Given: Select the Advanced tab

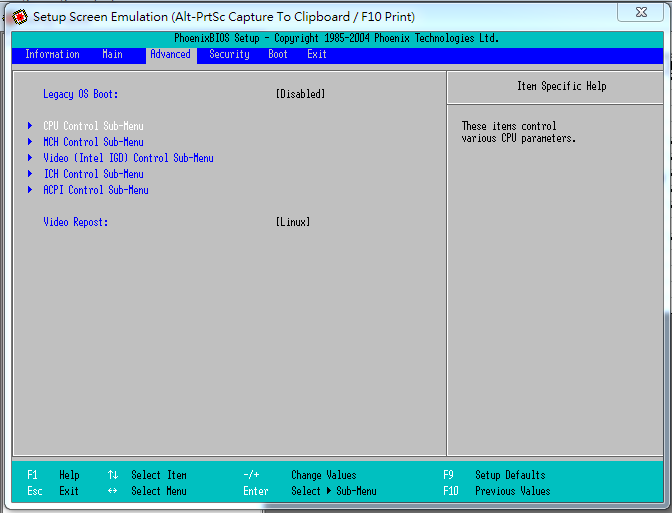Looking at the screenshot, I should 171,54.
